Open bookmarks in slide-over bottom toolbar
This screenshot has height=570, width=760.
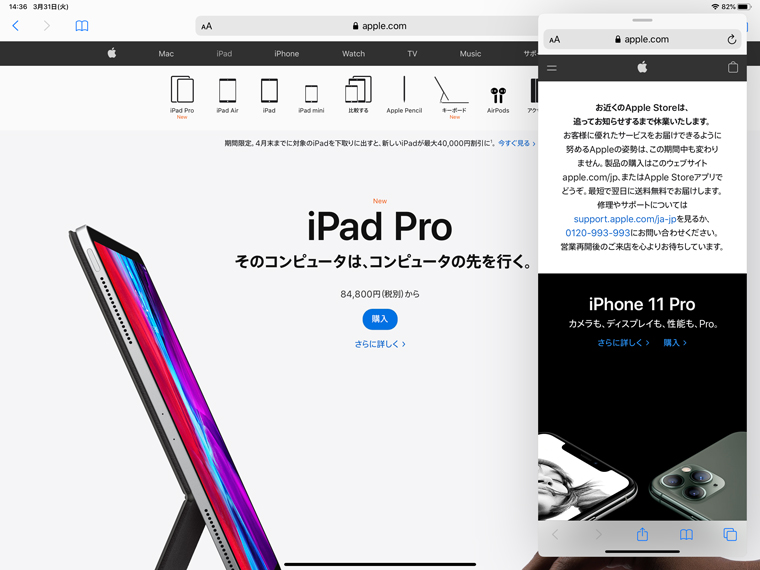click(x=686, y=535)
